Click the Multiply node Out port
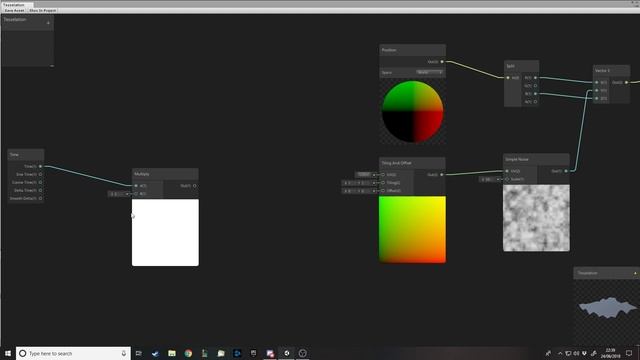The image size is (640, 360). [195, 186]
